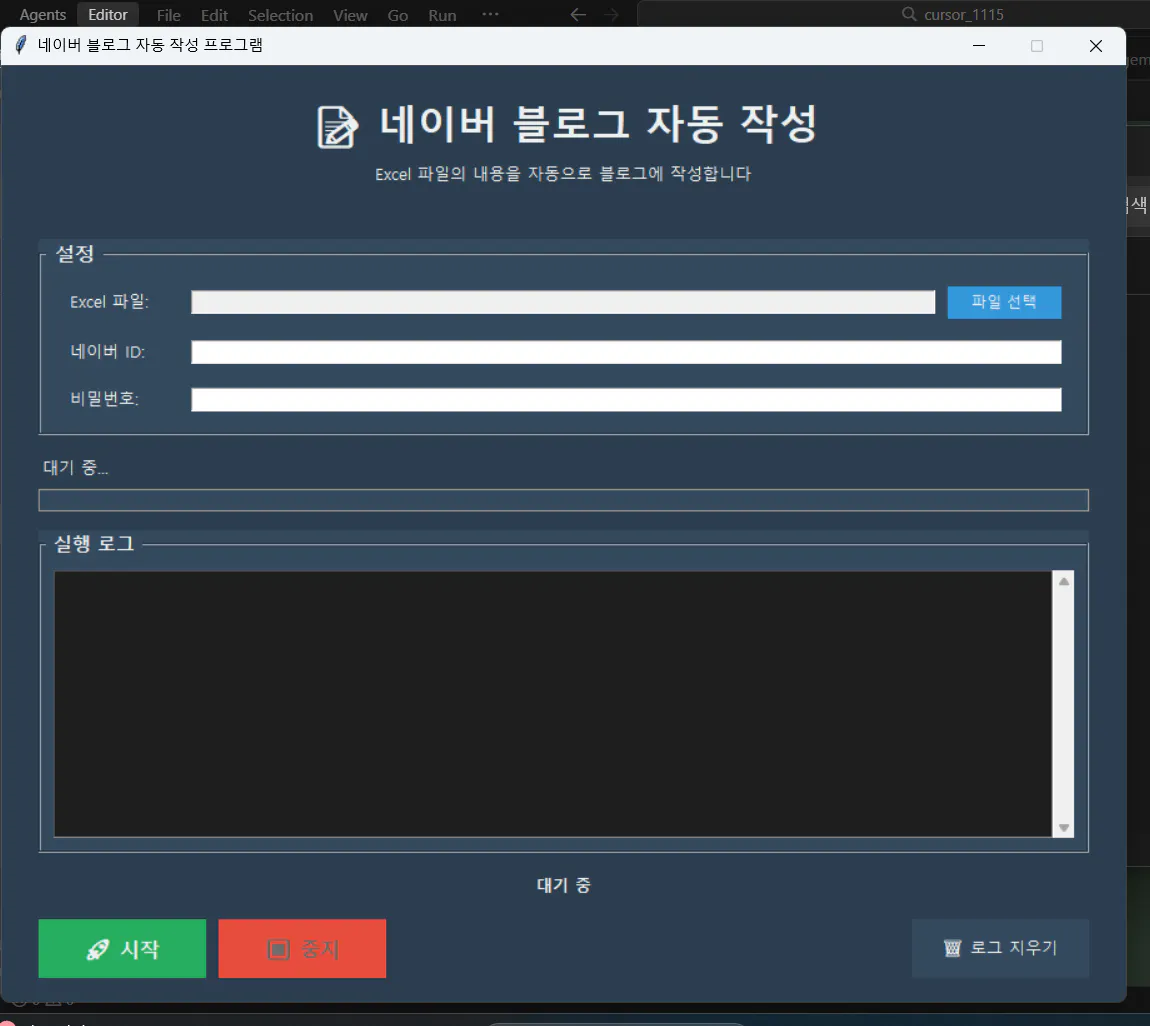Minimize the 네이버 블로그 자동 작성 window
Screen dimensions: 1150x1026
978,45
